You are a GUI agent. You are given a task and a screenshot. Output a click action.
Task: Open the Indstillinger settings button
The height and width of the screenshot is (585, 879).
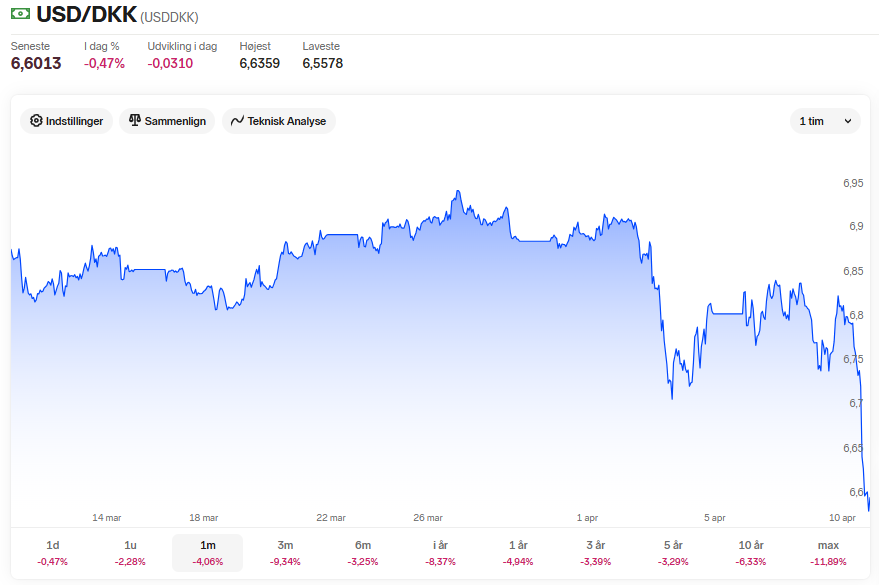[67, 121]
